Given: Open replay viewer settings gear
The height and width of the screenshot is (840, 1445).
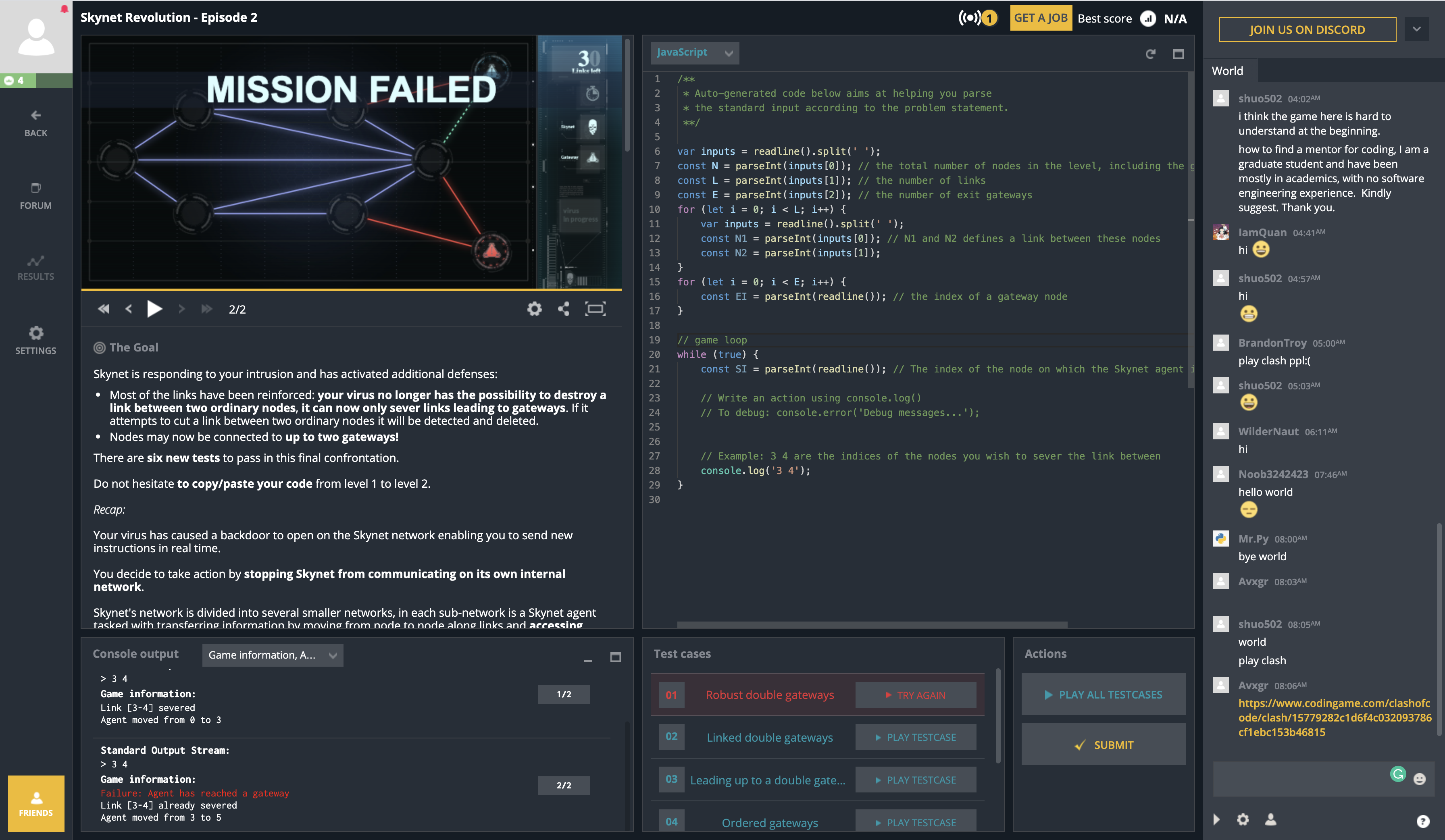Looking at the screenshot, I should 534,309.
